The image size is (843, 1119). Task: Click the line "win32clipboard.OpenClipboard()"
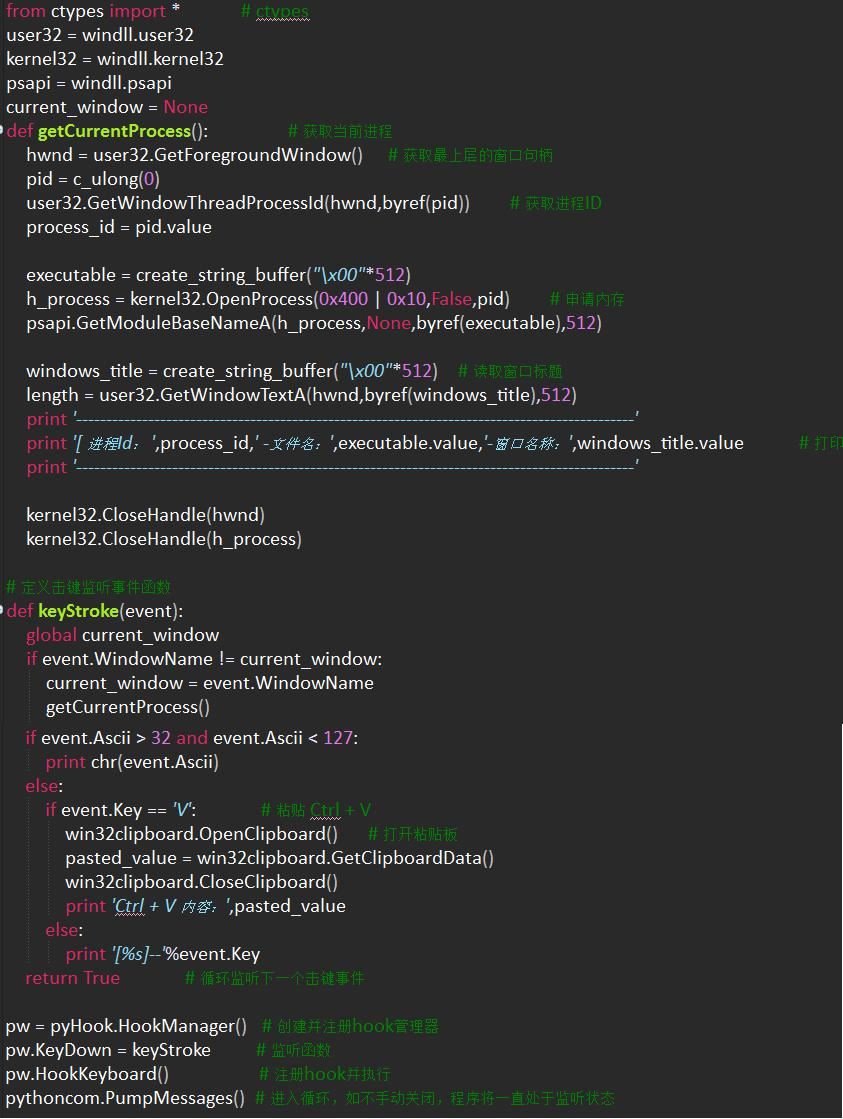click(201, 834)
